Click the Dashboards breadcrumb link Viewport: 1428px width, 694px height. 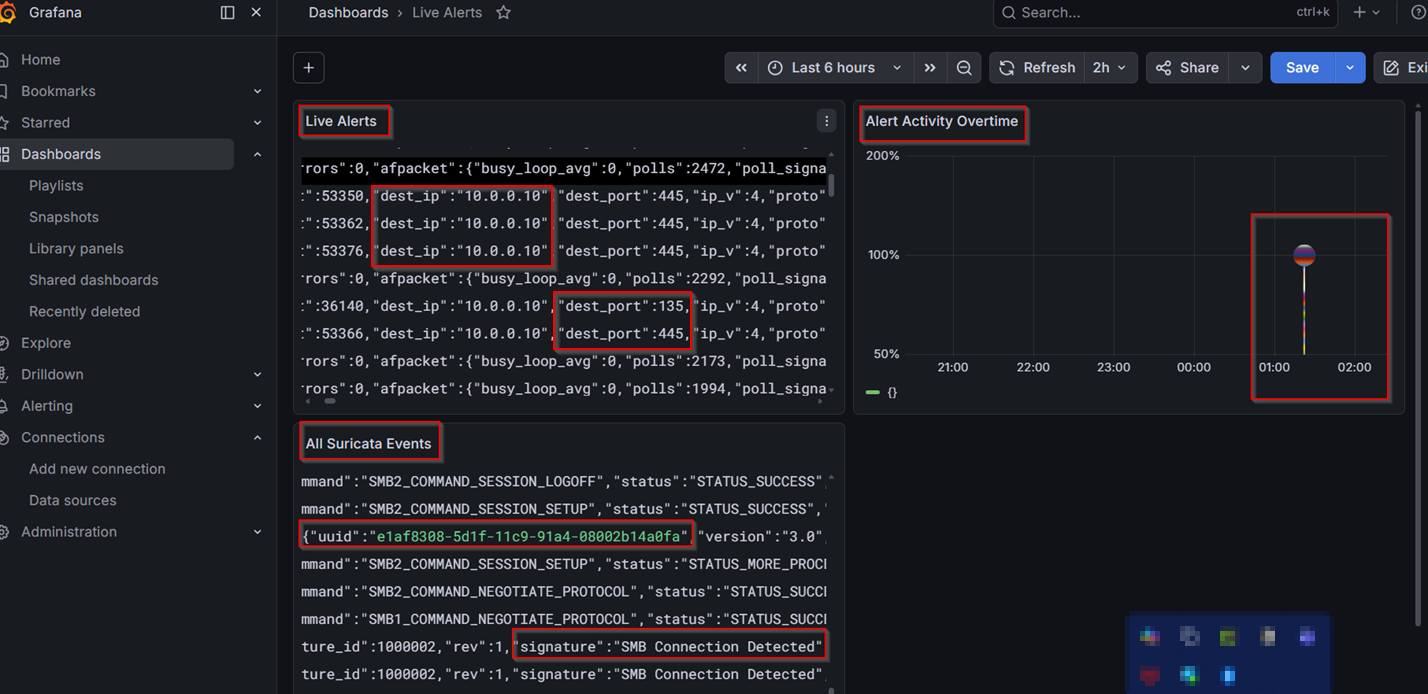(348, 13)
